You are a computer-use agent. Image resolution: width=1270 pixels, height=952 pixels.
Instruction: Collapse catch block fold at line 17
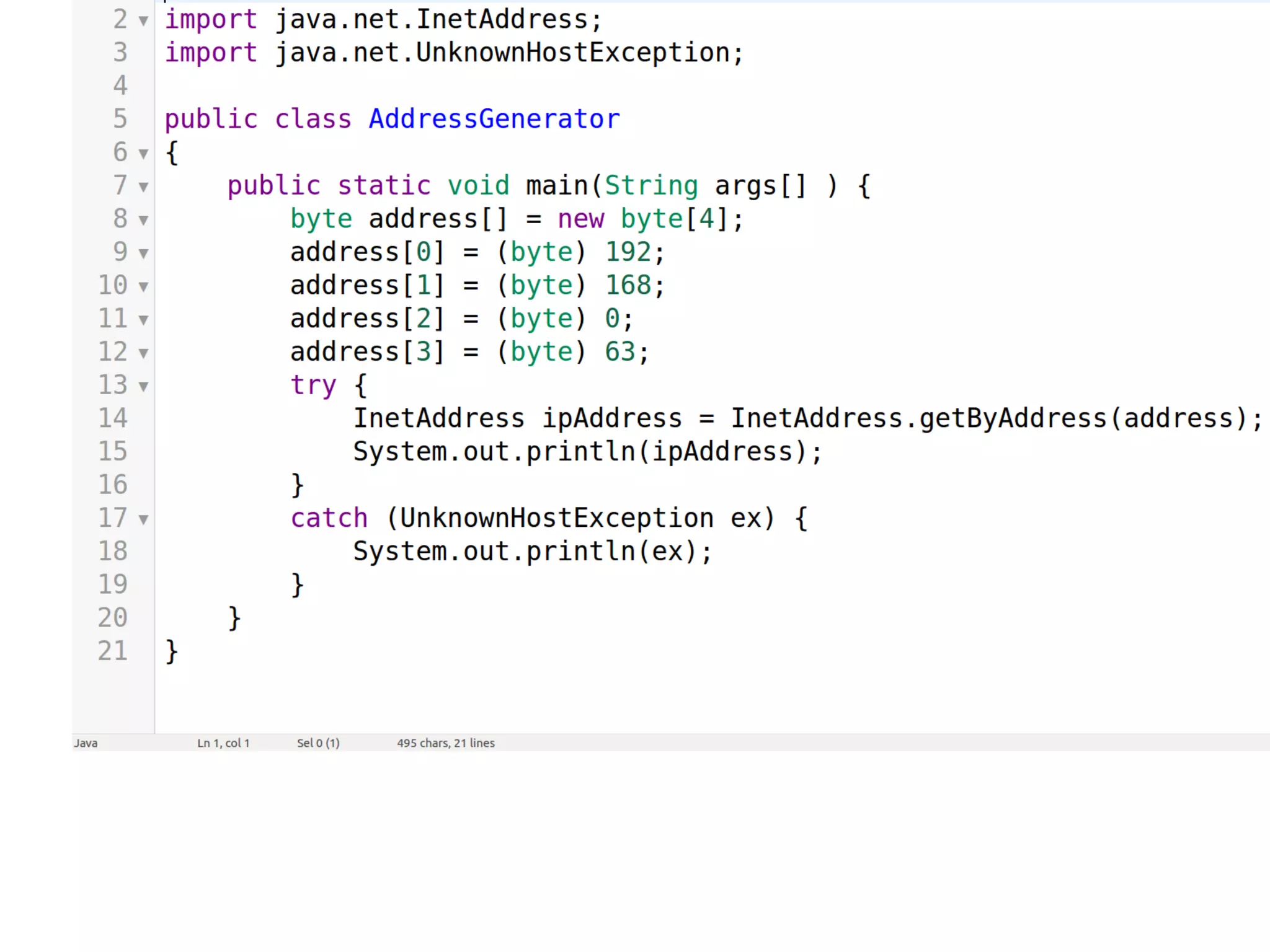point(143,519)
